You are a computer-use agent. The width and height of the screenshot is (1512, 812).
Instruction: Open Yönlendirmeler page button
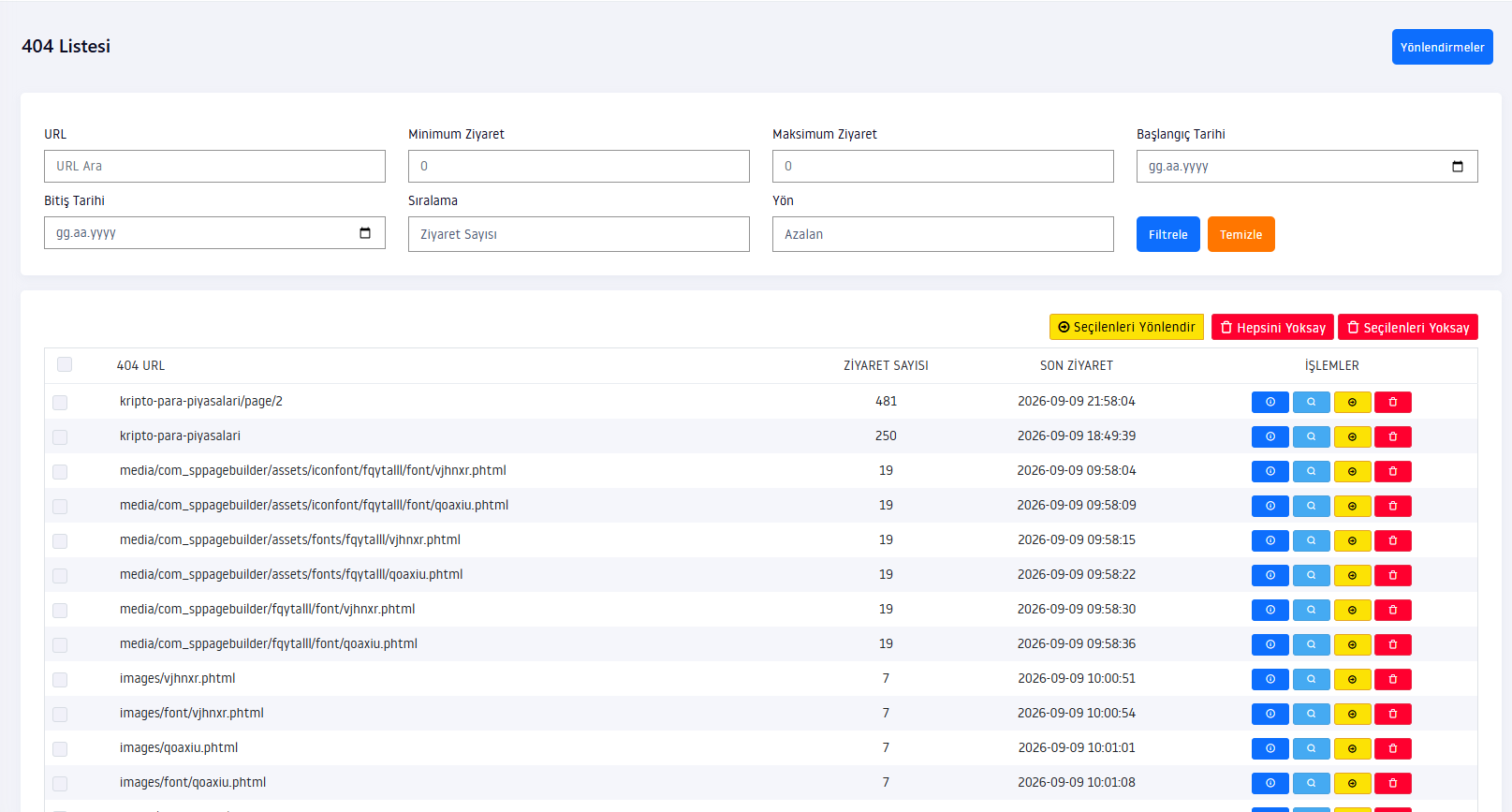click(x=1442, y=47)
